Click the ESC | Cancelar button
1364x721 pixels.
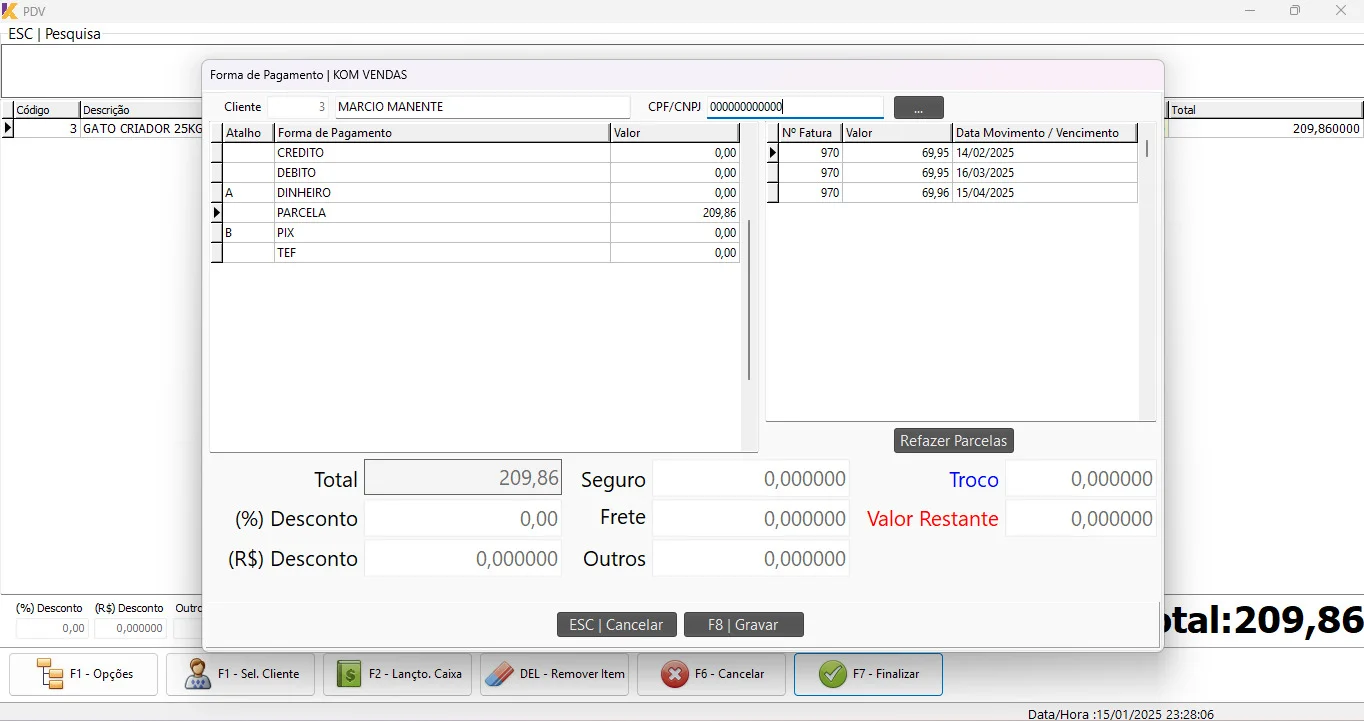(616, 624)
